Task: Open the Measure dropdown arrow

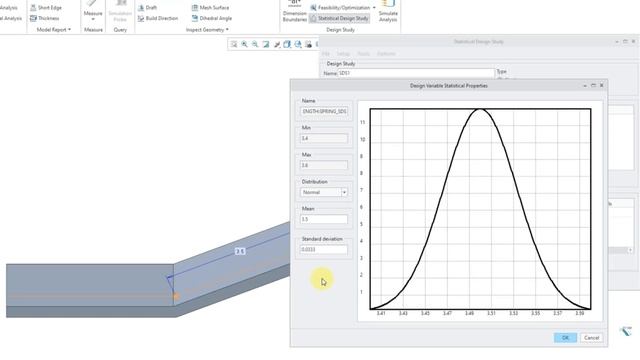Action: pos(93,19)
